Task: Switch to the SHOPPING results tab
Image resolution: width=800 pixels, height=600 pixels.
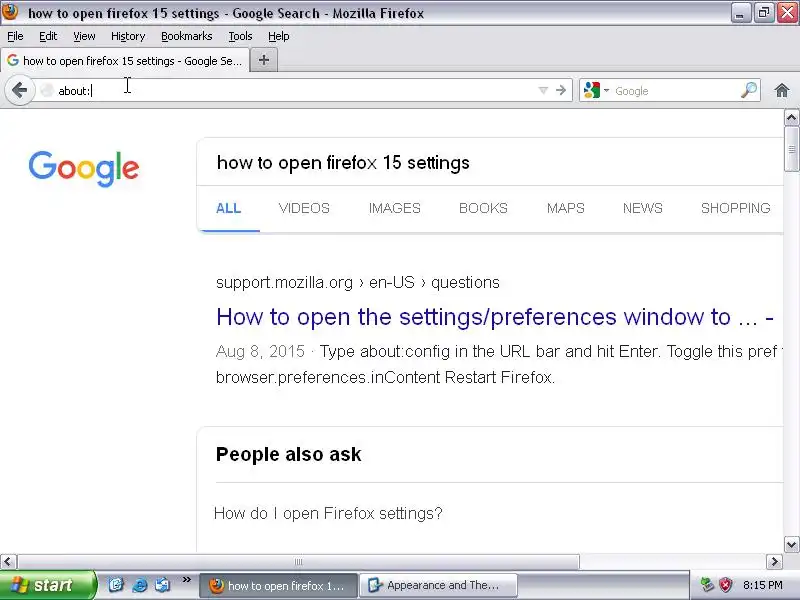Action: click(736, 208)
